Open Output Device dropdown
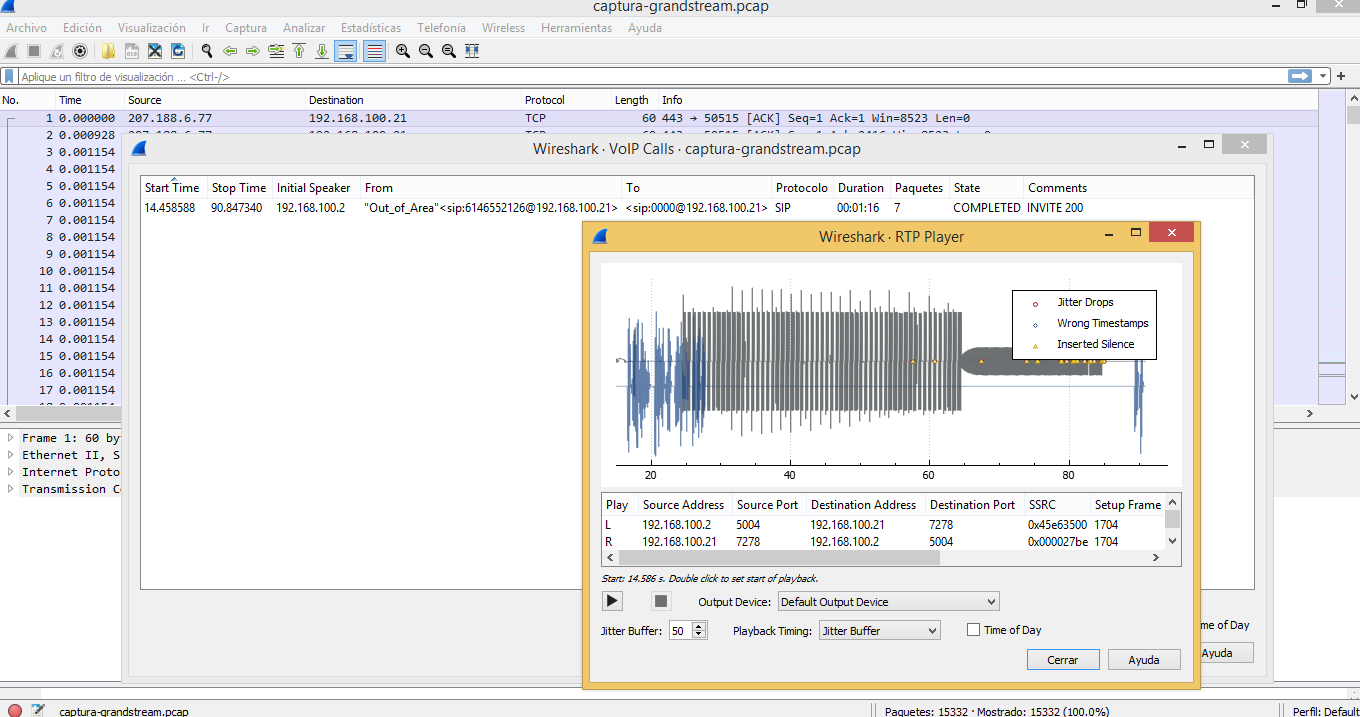Screen dimensions: 1360x717 coord(888,602)
